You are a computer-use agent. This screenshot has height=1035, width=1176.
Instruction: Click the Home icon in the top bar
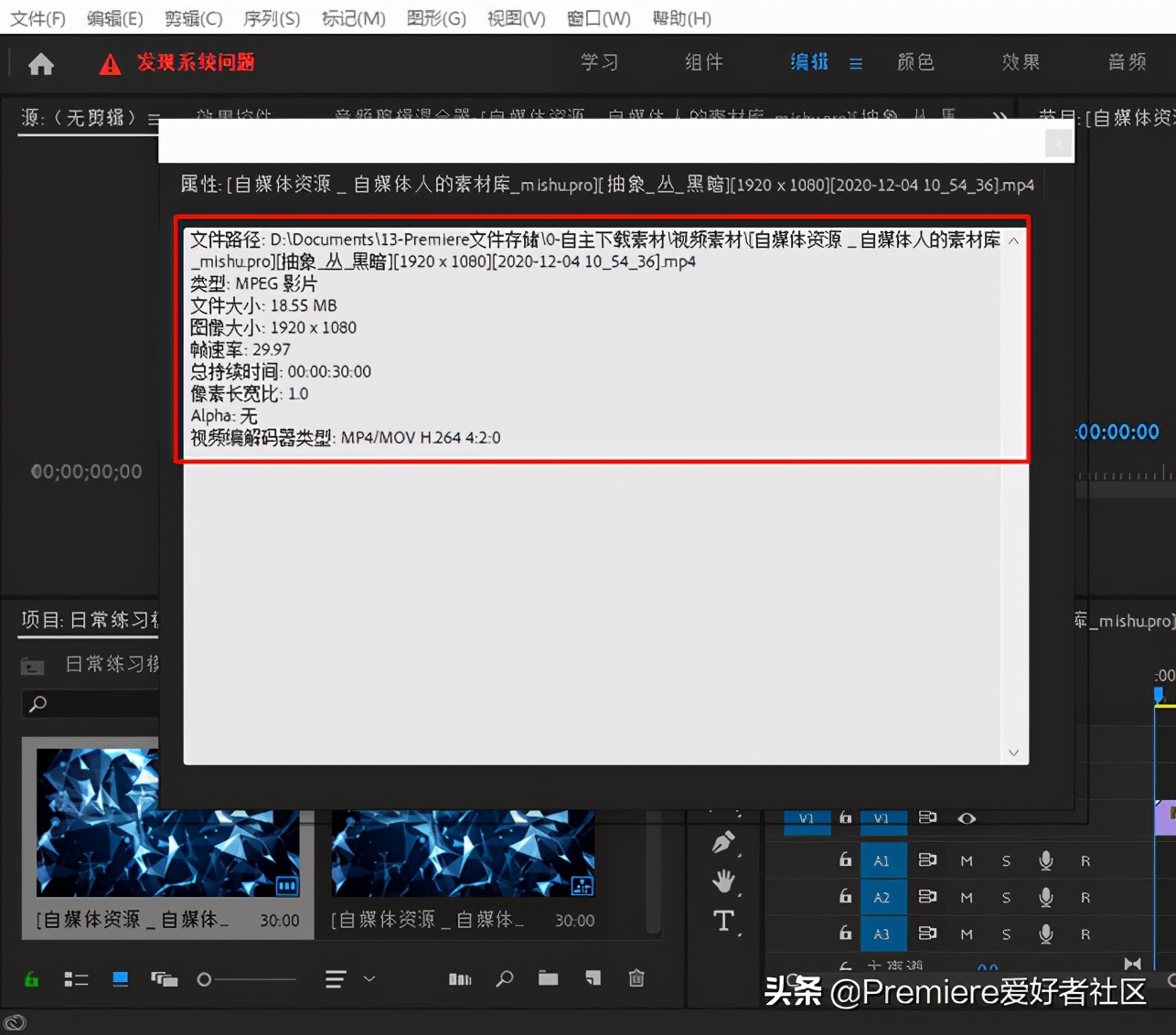coord(40,63)
